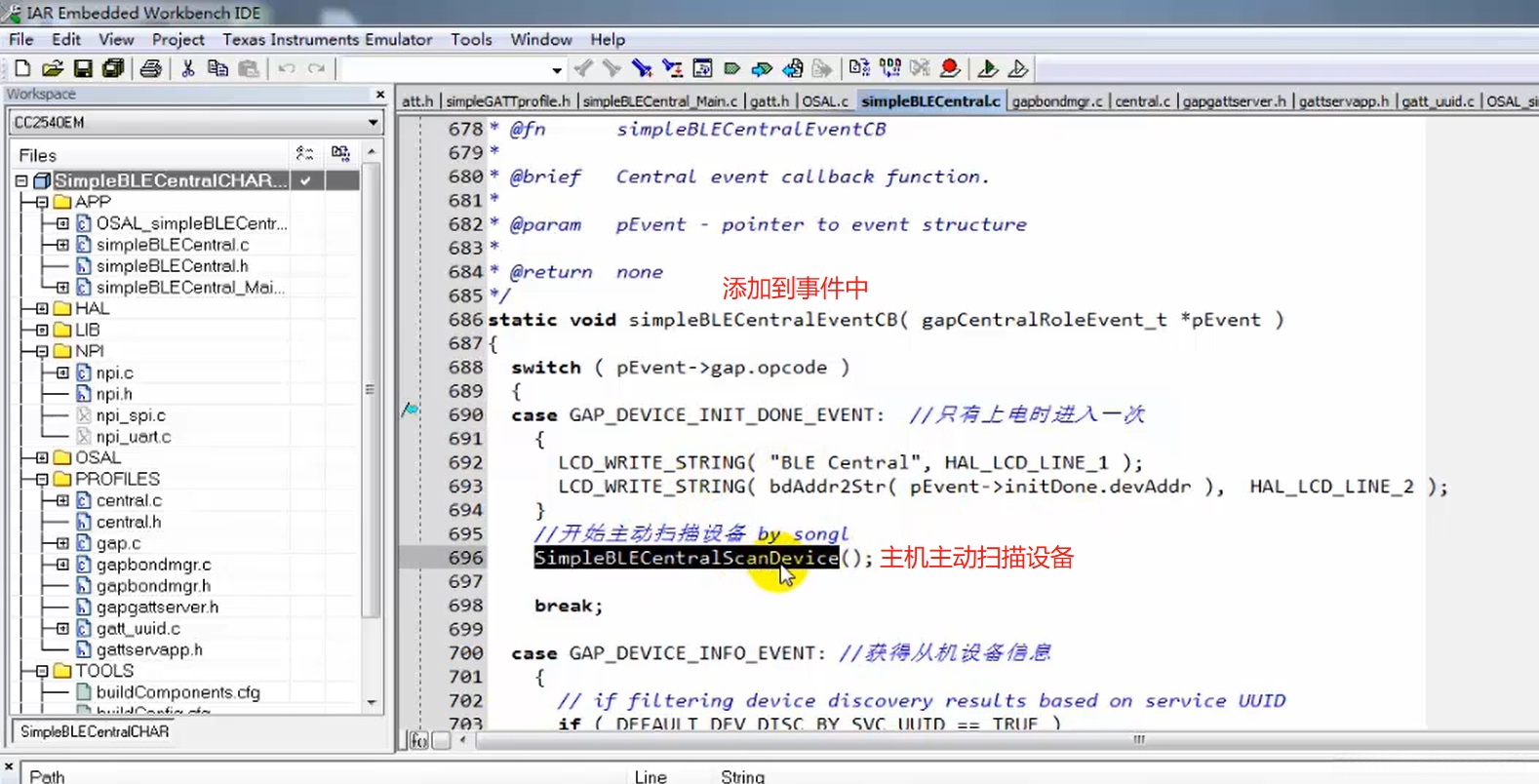Viewport: 1539px width, 784px height.
Task: Click the SimpleBLECentralCHAR workspace bottom tab
Action: 95,731
